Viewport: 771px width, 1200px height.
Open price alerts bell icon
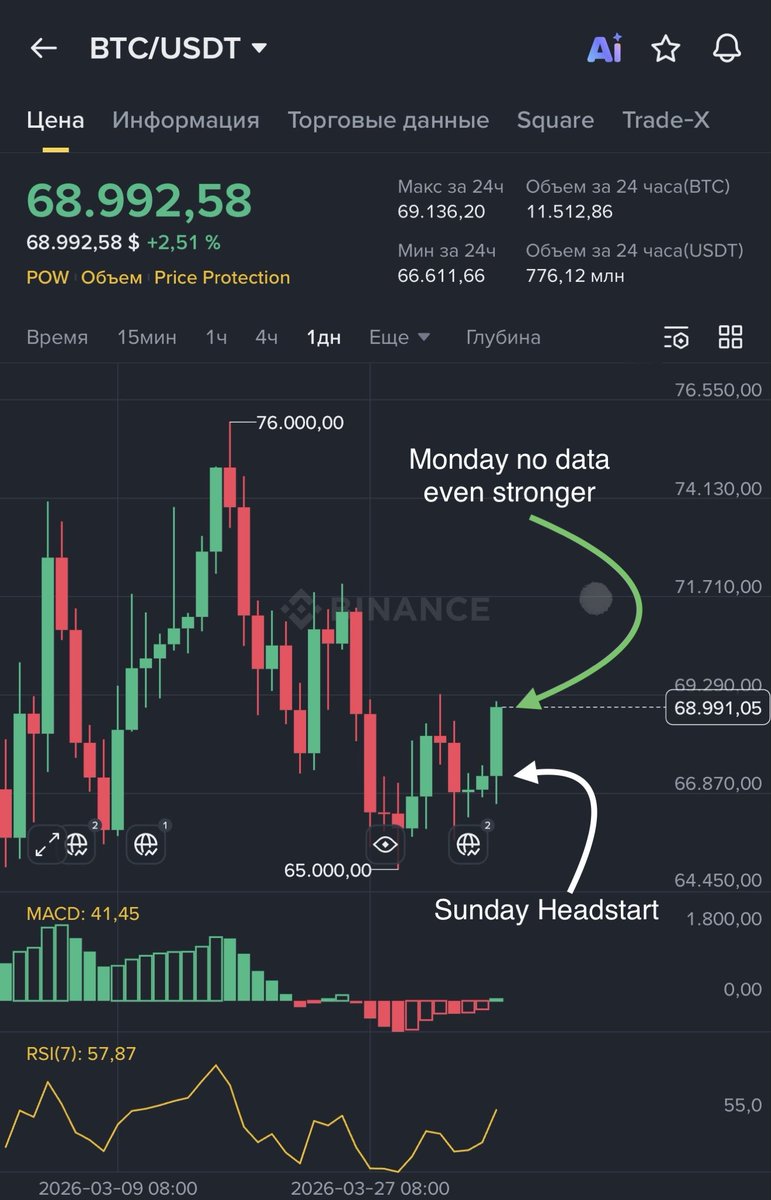pyautogui.click(x=727, y=48)
